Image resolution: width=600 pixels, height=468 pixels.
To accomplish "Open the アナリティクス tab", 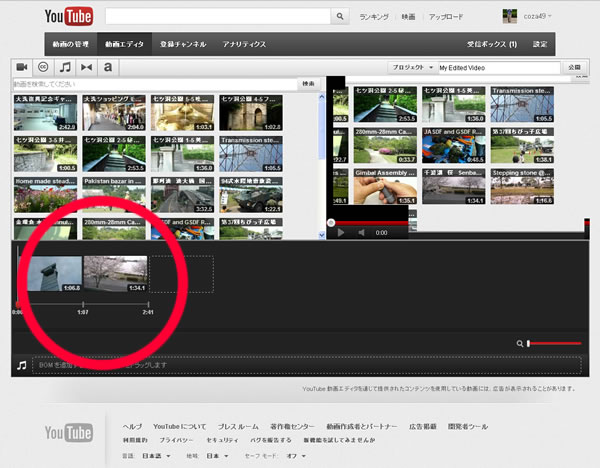I will tap(245, 45).
